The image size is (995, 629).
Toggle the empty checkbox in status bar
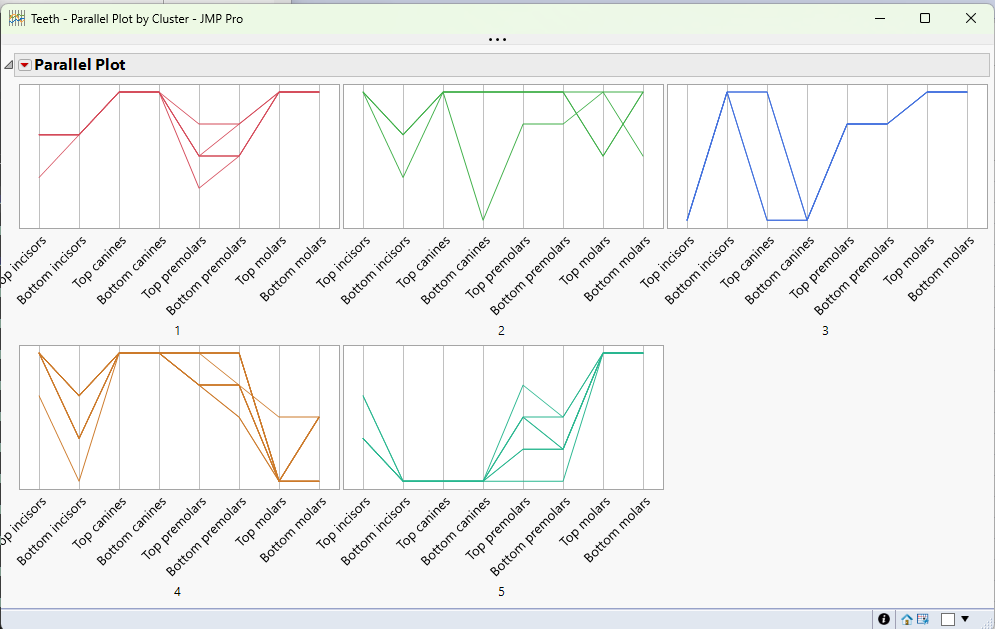(947, 619)
